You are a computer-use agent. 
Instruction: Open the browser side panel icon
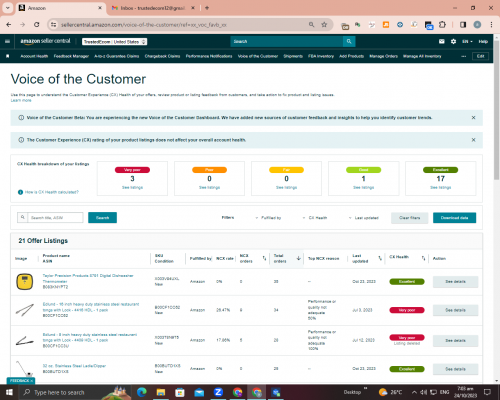(463, 25)
